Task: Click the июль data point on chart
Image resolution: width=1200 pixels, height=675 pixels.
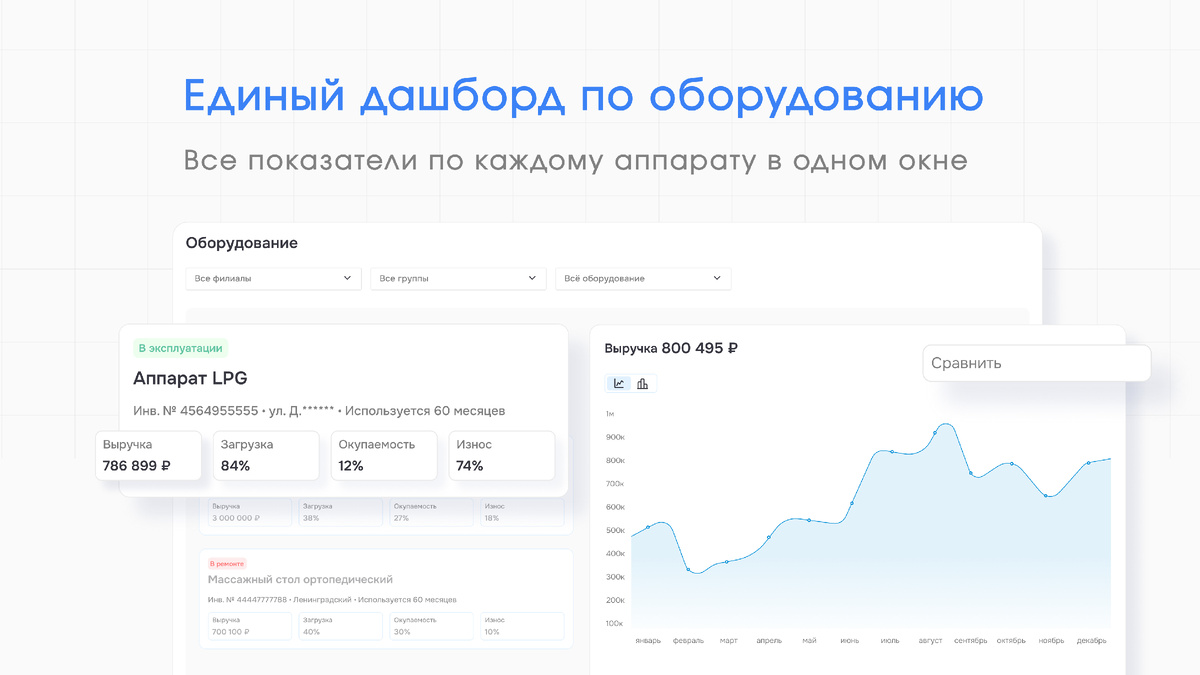Action: (891, 451)
